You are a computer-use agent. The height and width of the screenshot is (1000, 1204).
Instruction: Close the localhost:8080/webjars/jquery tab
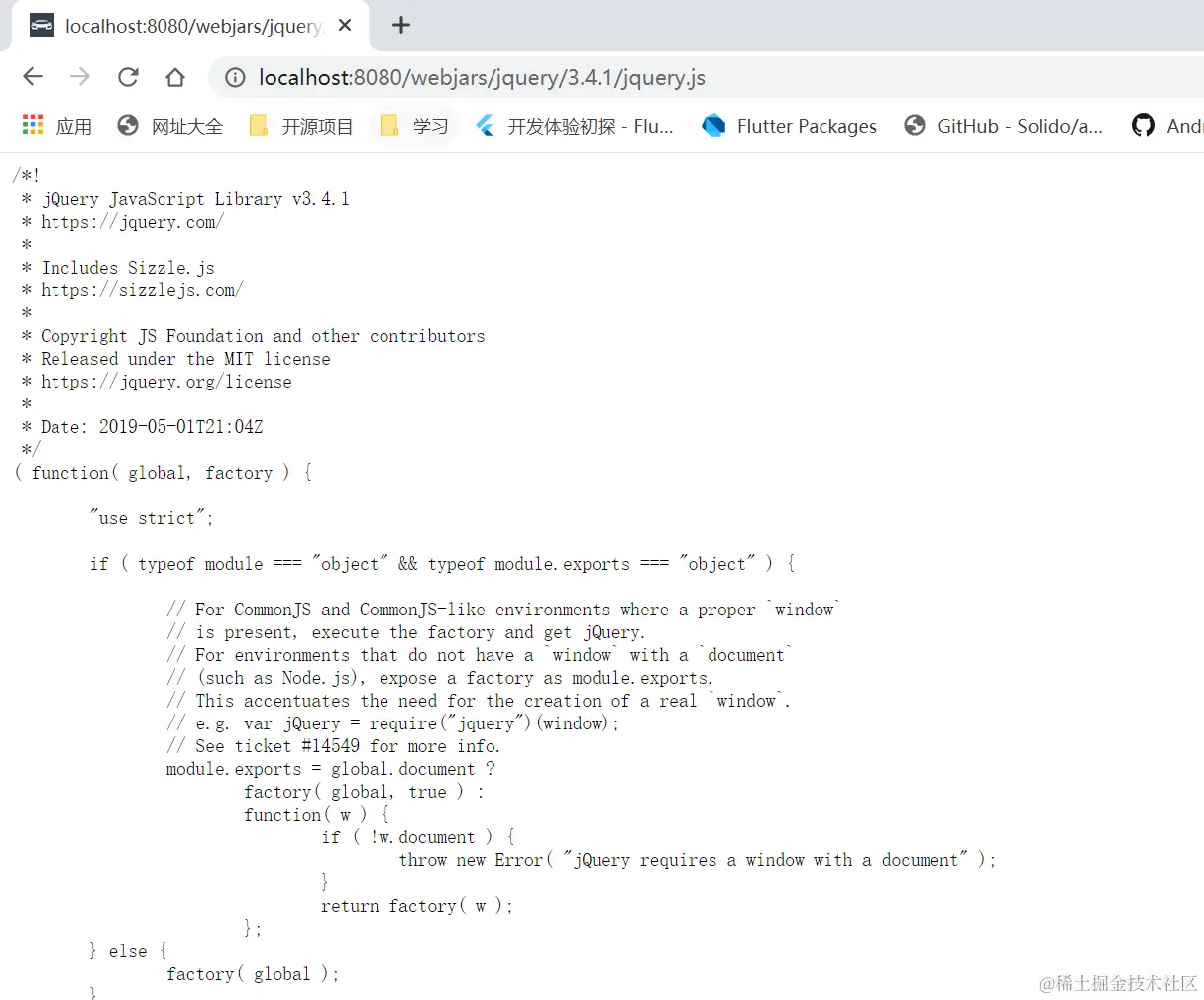pyautogui.click(x=345, y=26)
